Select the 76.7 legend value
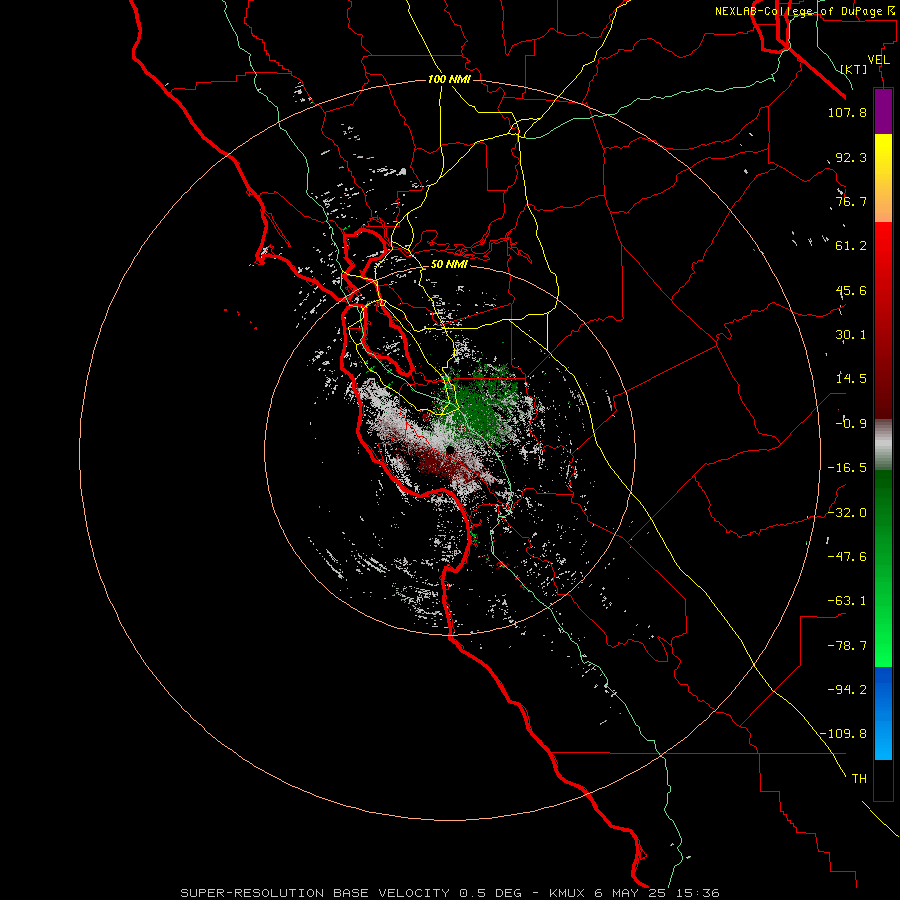Image resolution: width=900 pixels, height=900 pixels. pos(851,201)
